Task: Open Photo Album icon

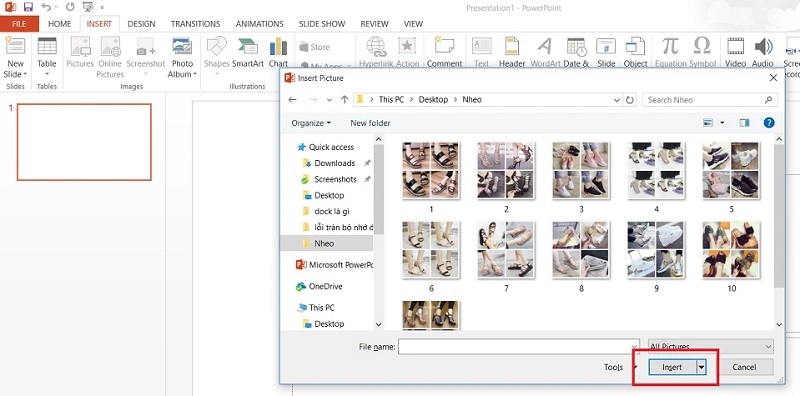Action: click(182, 46)
